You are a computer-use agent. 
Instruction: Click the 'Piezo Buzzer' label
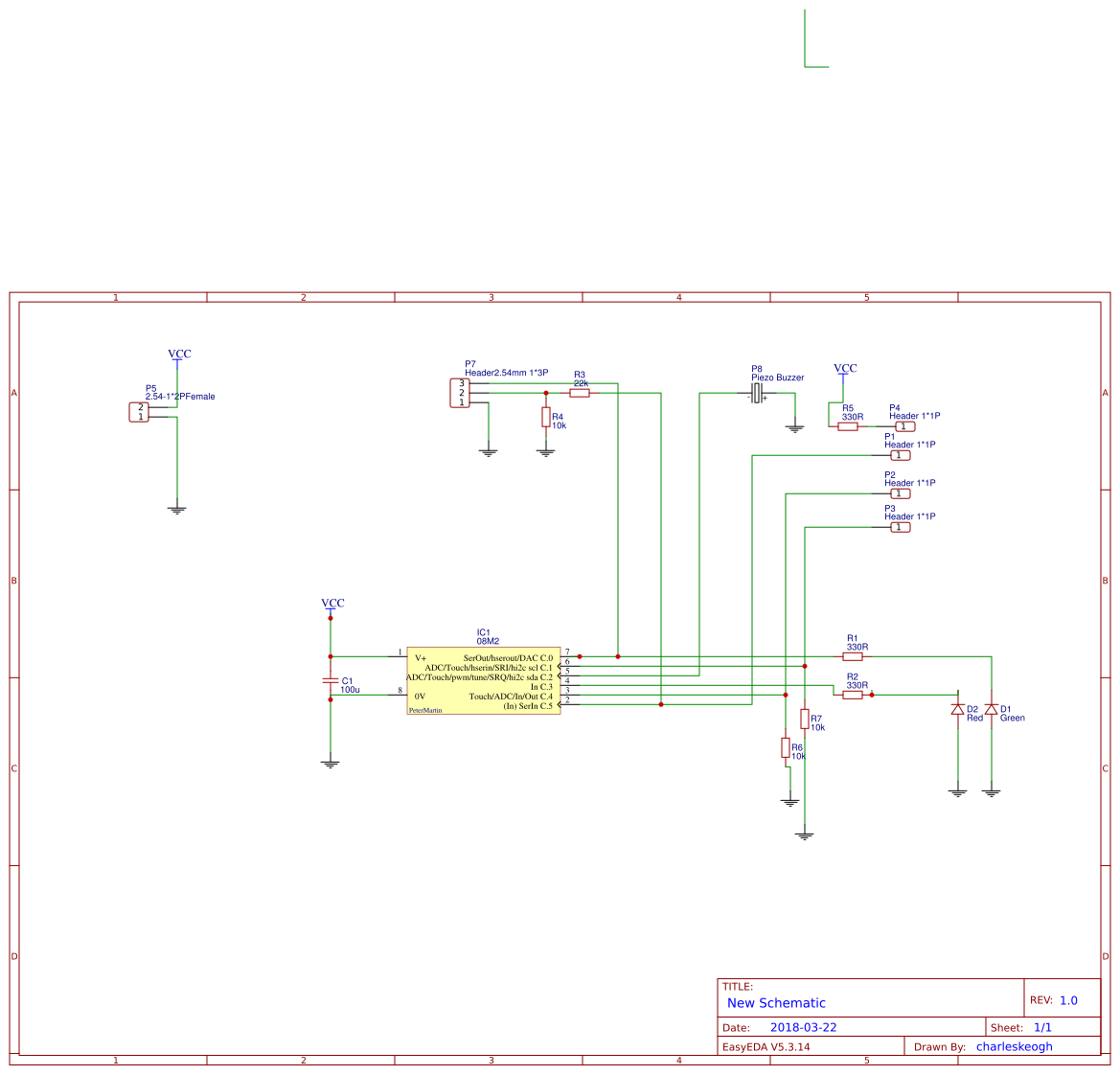(x=778, y=377)
